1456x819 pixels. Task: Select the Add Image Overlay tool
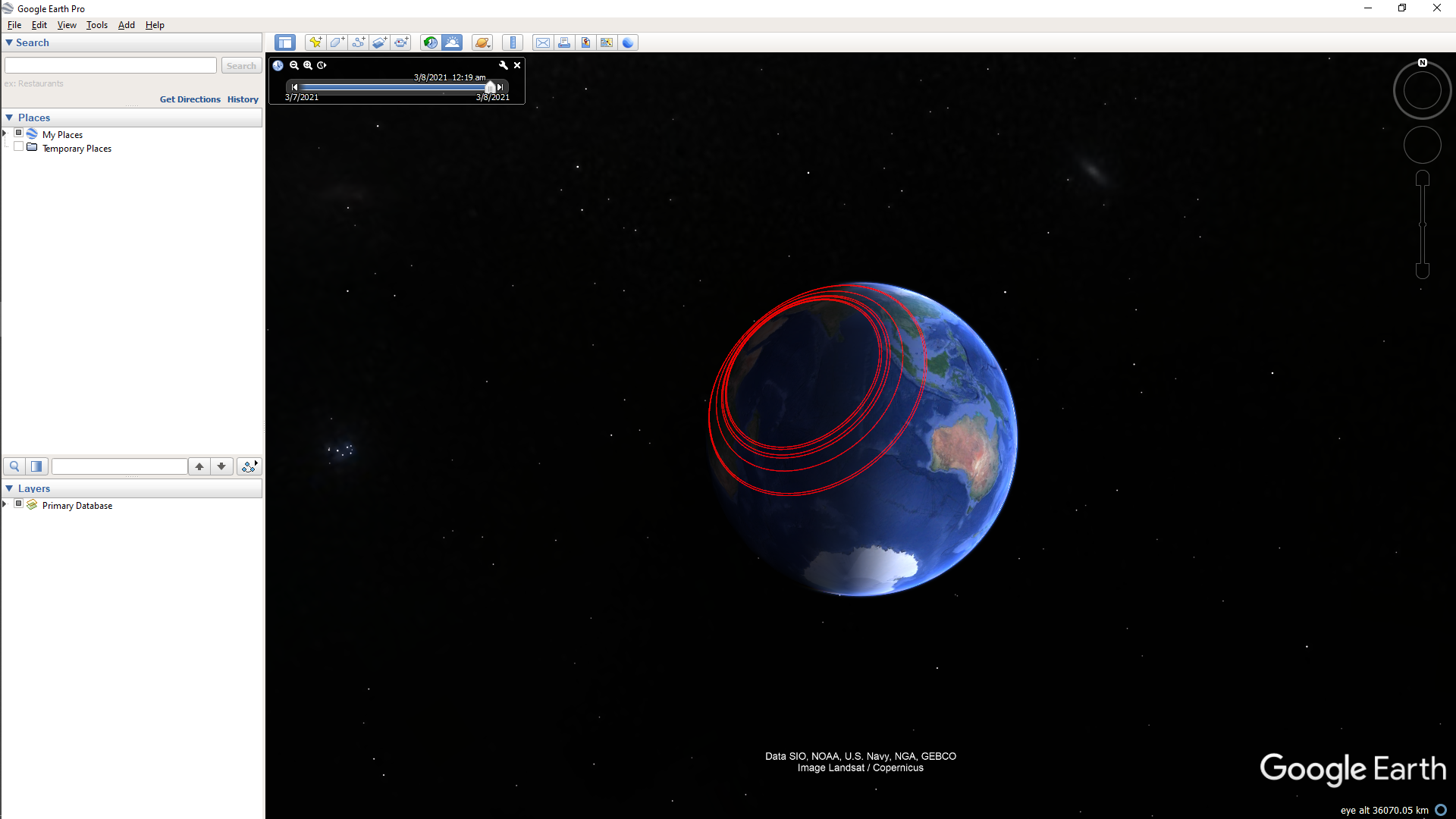click(379, 42)
